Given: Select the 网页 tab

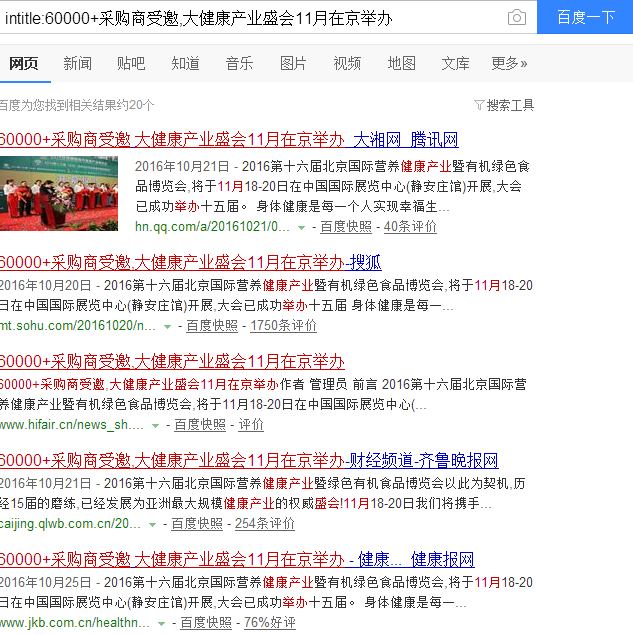Looking at the screenshot, I should [24, 64].
